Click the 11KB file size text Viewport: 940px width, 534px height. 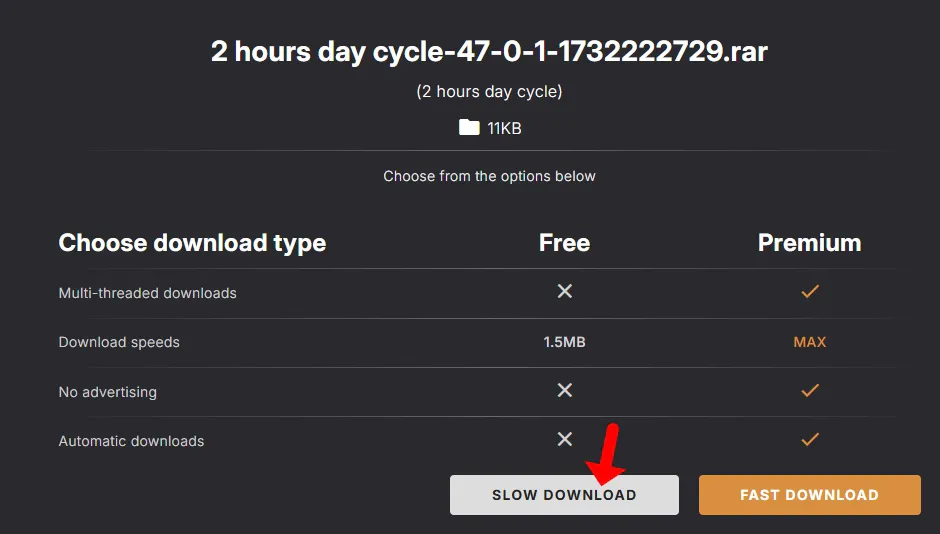504,128
